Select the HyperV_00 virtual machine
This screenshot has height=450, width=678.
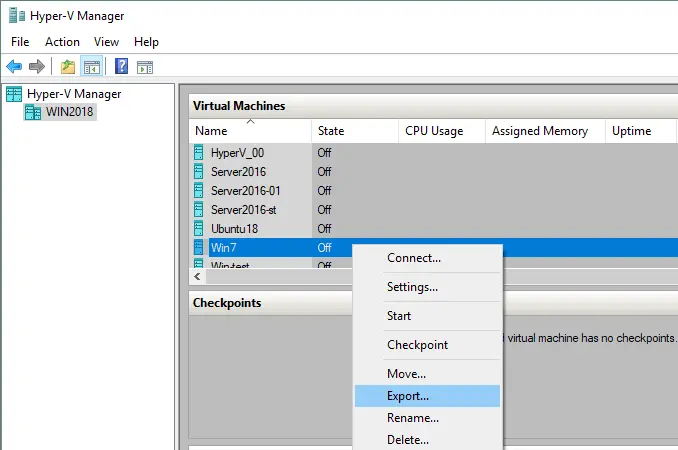[237, 153]
